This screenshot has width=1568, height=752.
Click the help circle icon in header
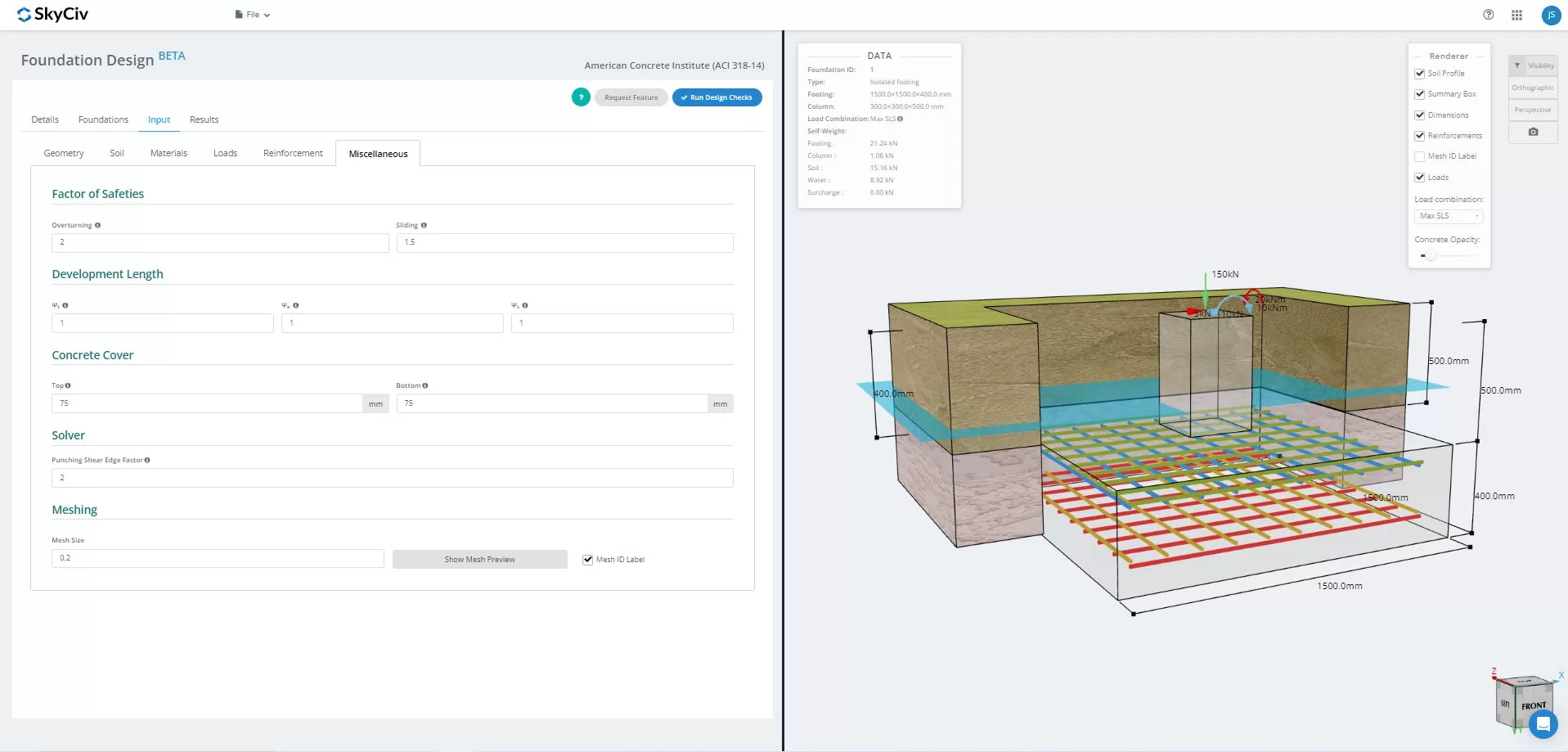point(1489,15)
